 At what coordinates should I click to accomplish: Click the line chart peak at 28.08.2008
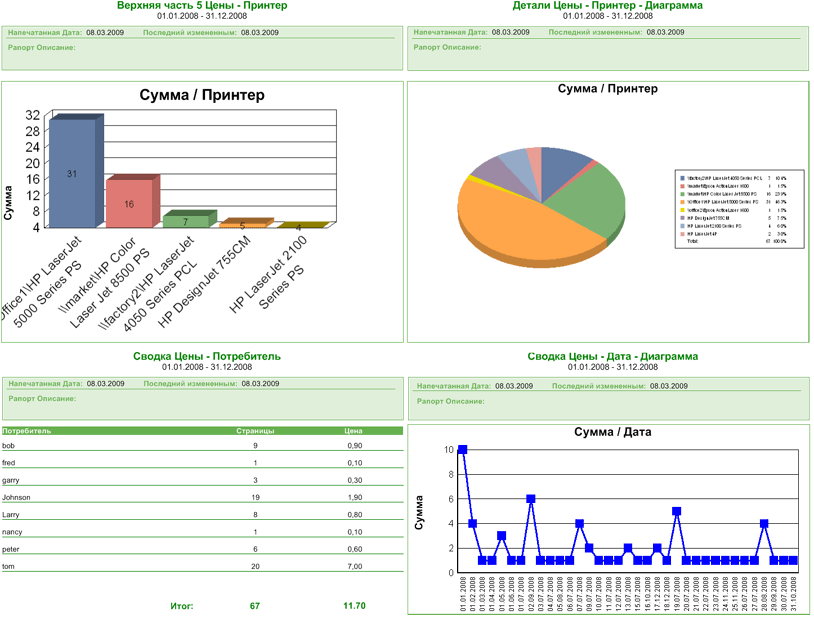point(764,523)
